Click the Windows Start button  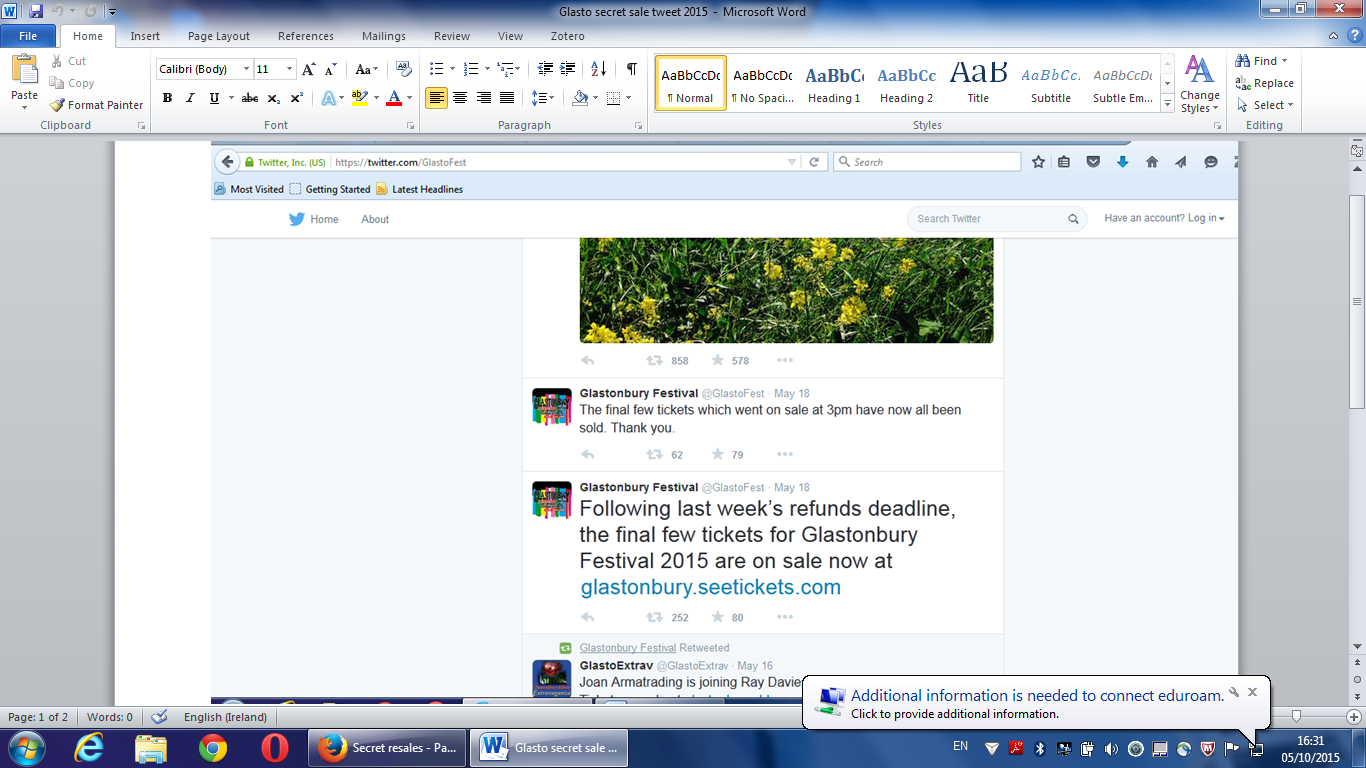pos(26,747)
